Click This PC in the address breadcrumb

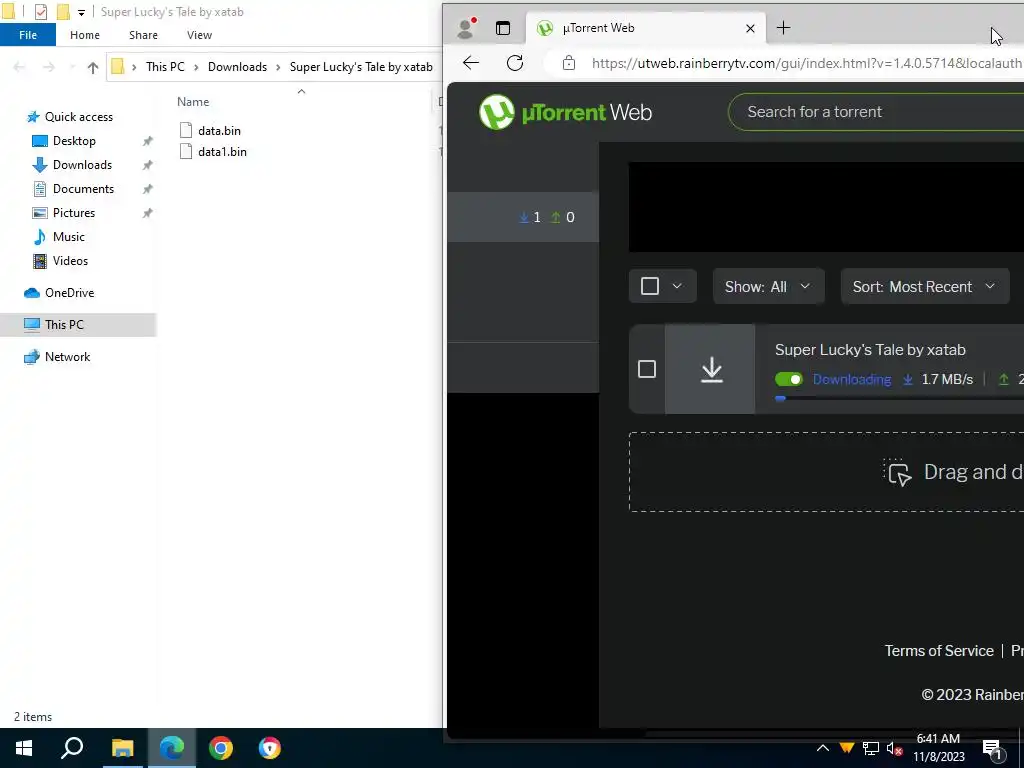coord(165,67)
